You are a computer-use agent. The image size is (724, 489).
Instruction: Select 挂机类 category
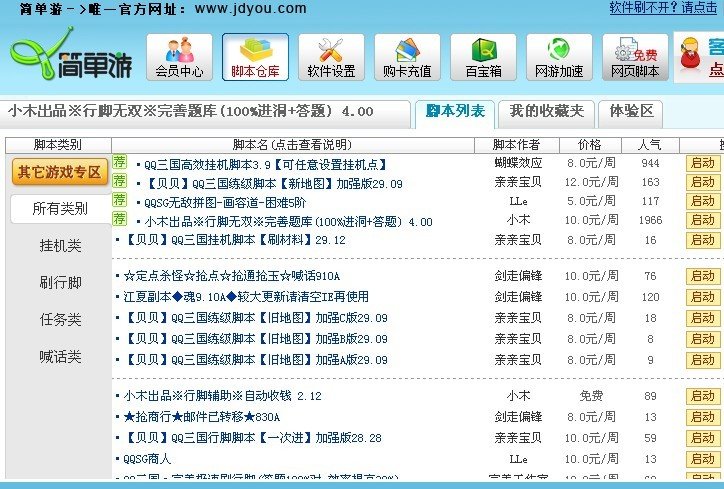[x=60, y=246]
